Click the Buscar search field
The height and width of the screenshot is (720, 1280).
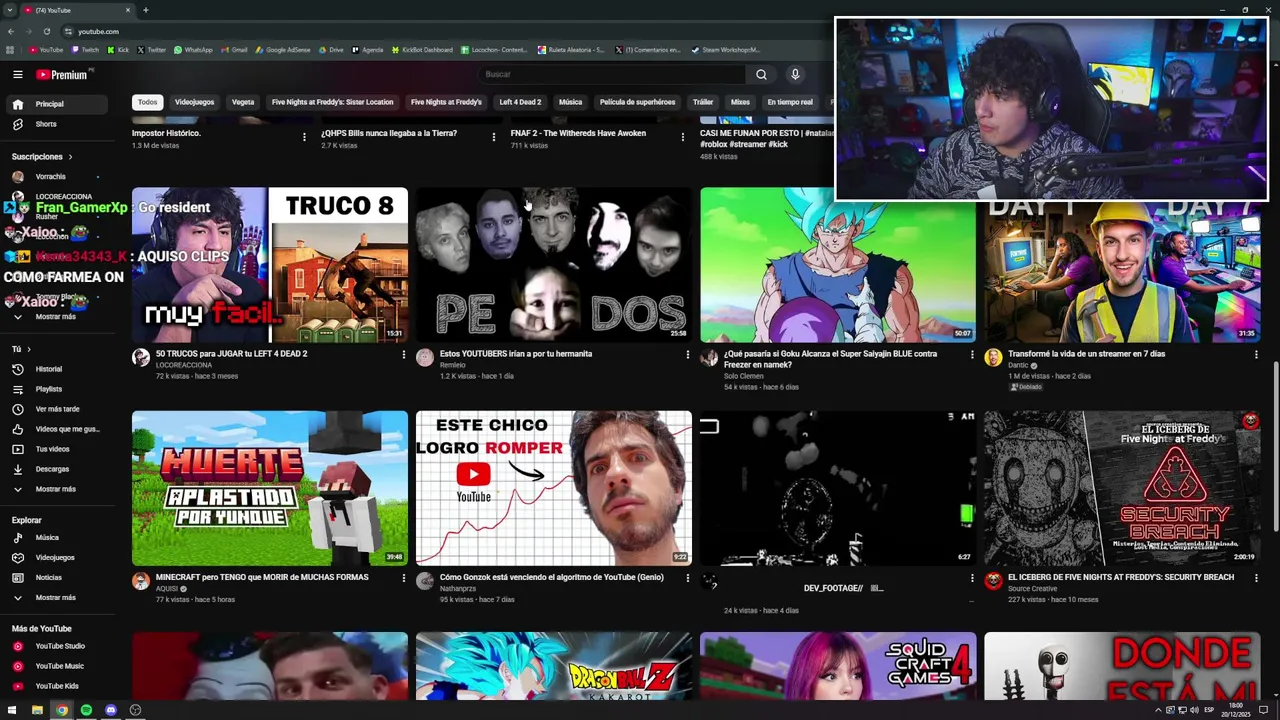[611, 74]
